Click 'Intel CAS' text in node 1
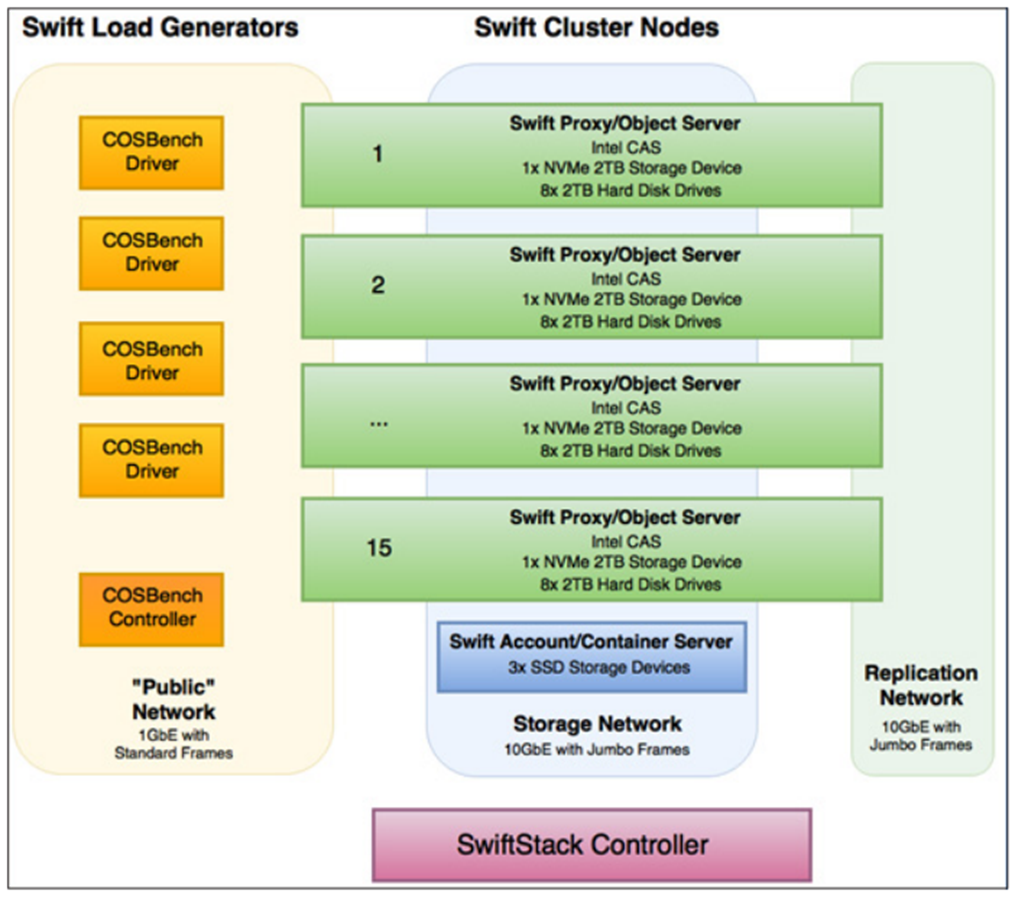Viewport: 1015px width, 897px height. pos(626,148)
